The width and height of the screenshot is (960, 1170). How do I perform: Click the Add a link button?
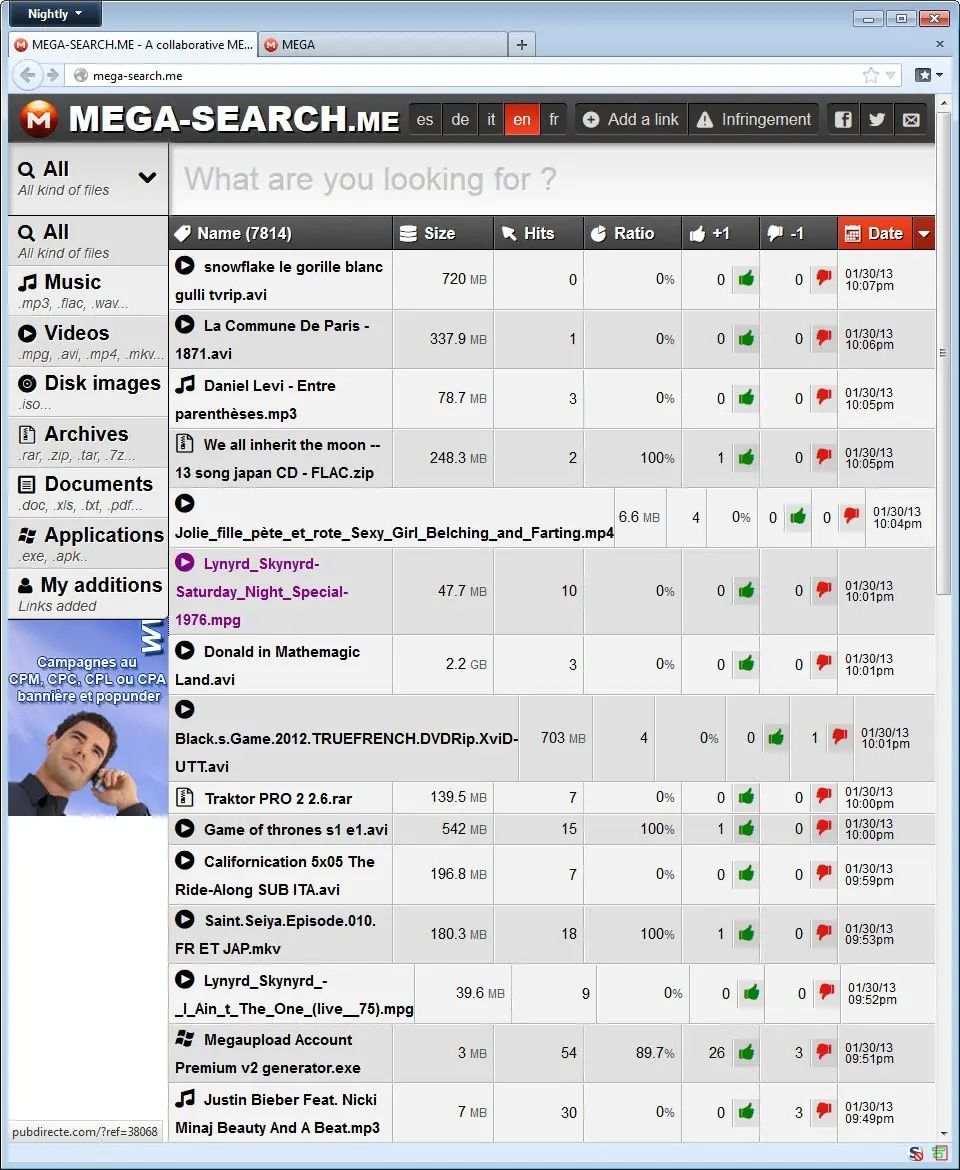pos(631,119)
